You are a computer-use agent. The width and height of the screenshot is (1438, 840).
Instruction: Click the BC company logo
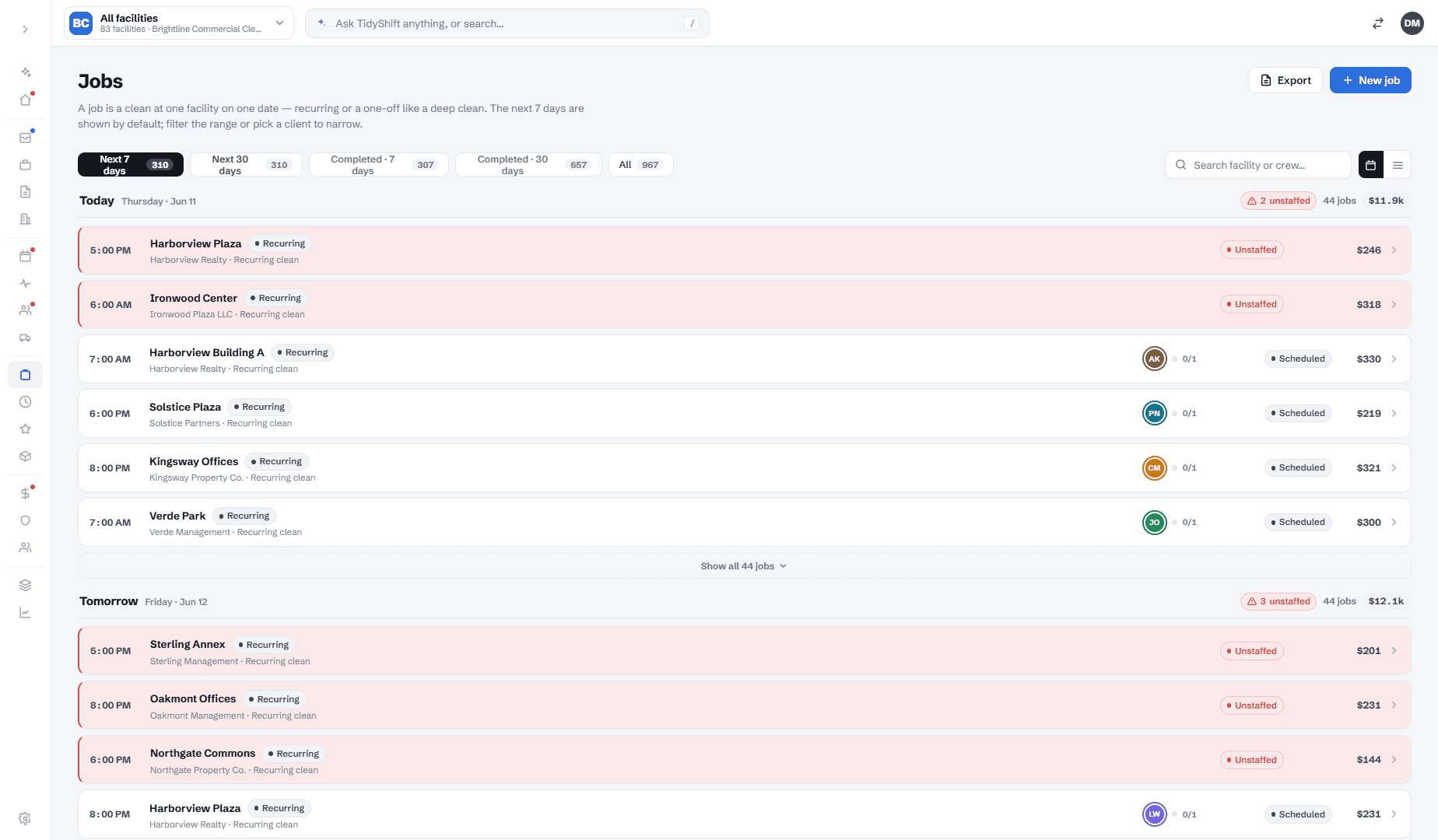click(x=82, y=23)
